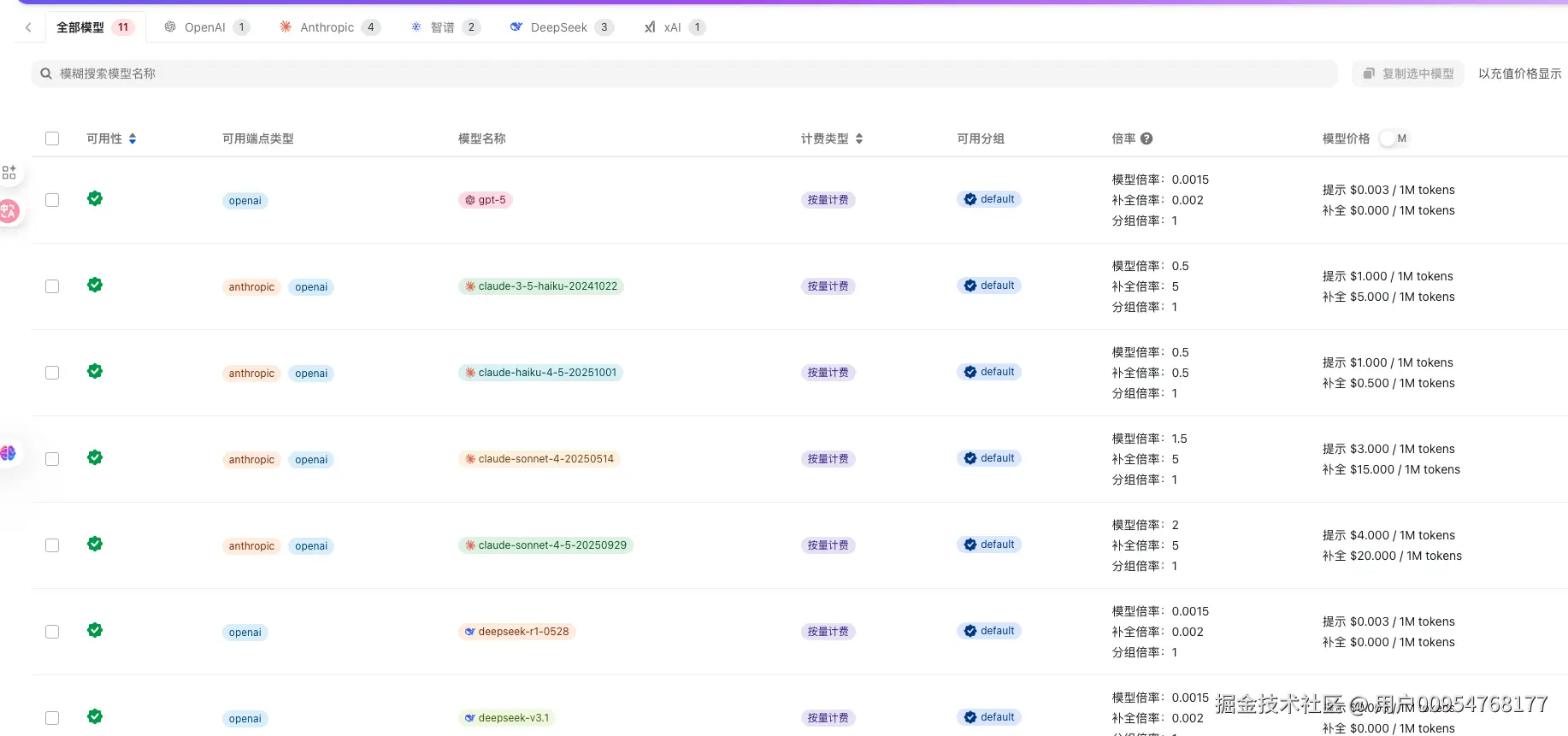1568x736 pixels.
Task: Select the 全部模型 tab
Action: 95,27
